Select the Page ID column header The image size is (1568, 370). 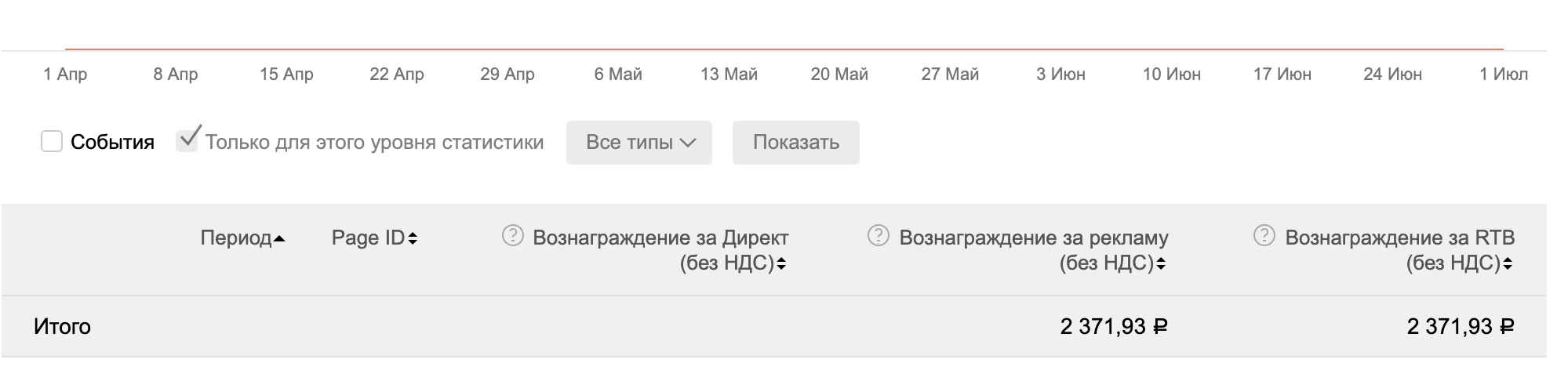click(368, 238)
